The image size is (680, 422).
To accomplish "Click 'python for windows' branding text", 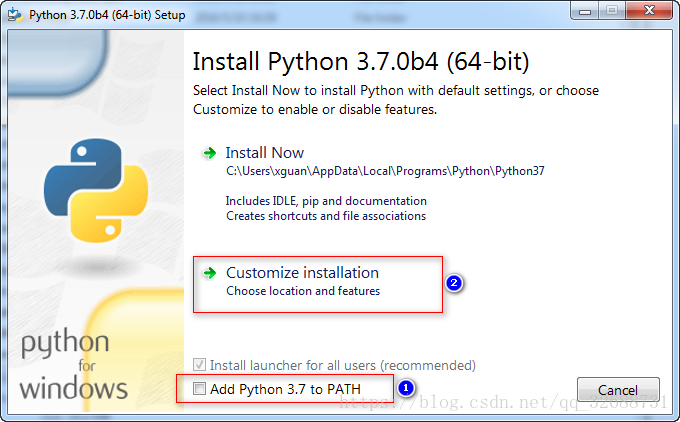I will tap(74, 365).
